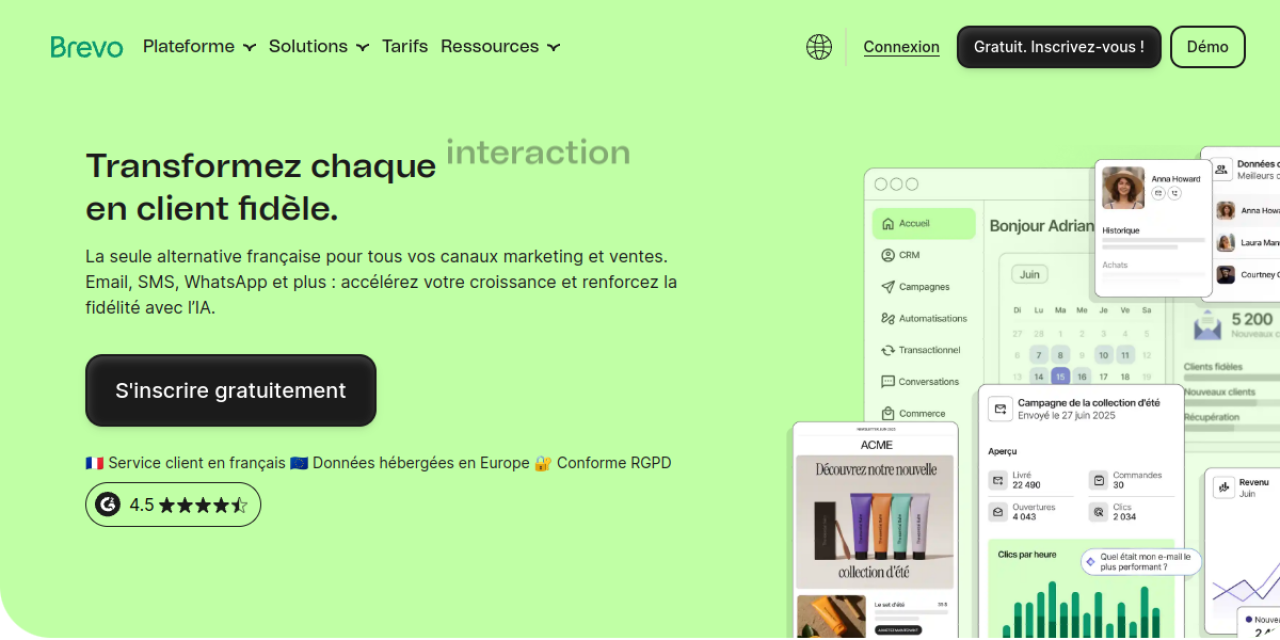1280x640 pixels.
Task: Click the Transactionnel arrows icon
Action: click(888, 350)
